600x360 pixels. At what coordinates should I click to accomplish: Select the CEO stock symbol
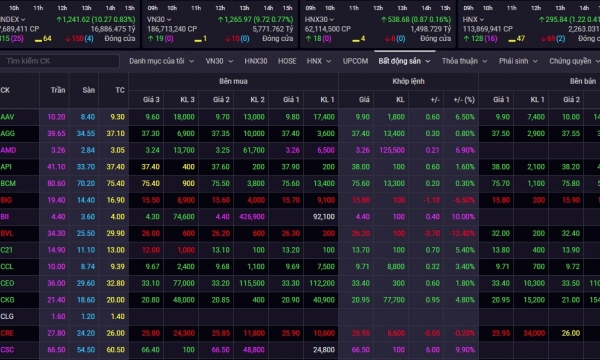point(7,283)
